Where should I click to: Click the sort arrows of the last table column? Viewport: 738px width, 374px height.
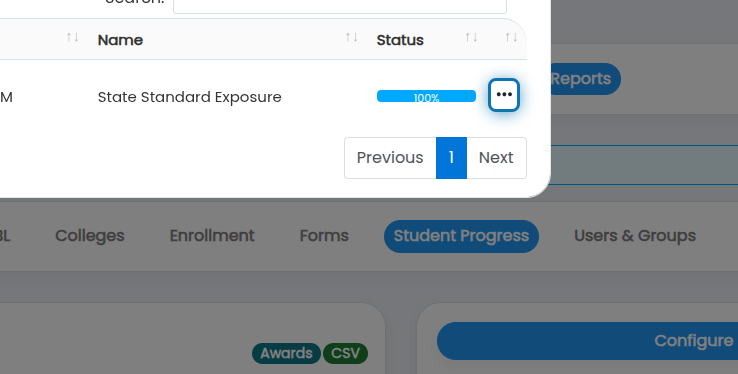511,38
